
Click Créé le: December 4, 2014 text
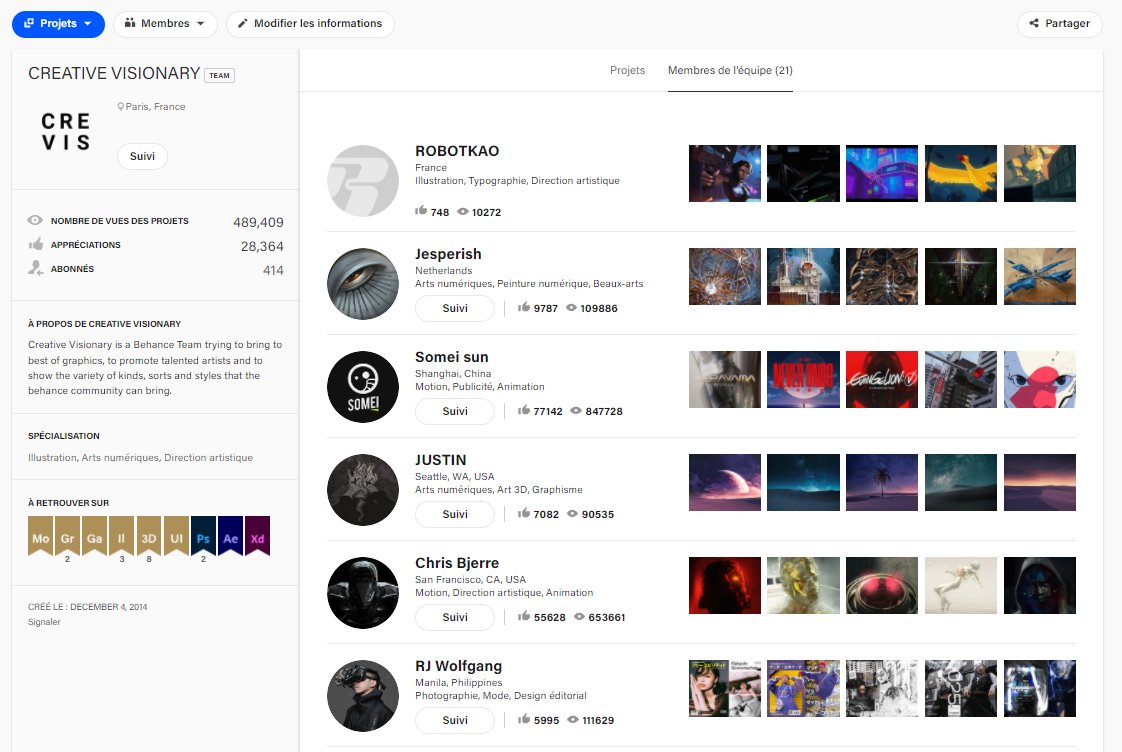click(87, 607)
